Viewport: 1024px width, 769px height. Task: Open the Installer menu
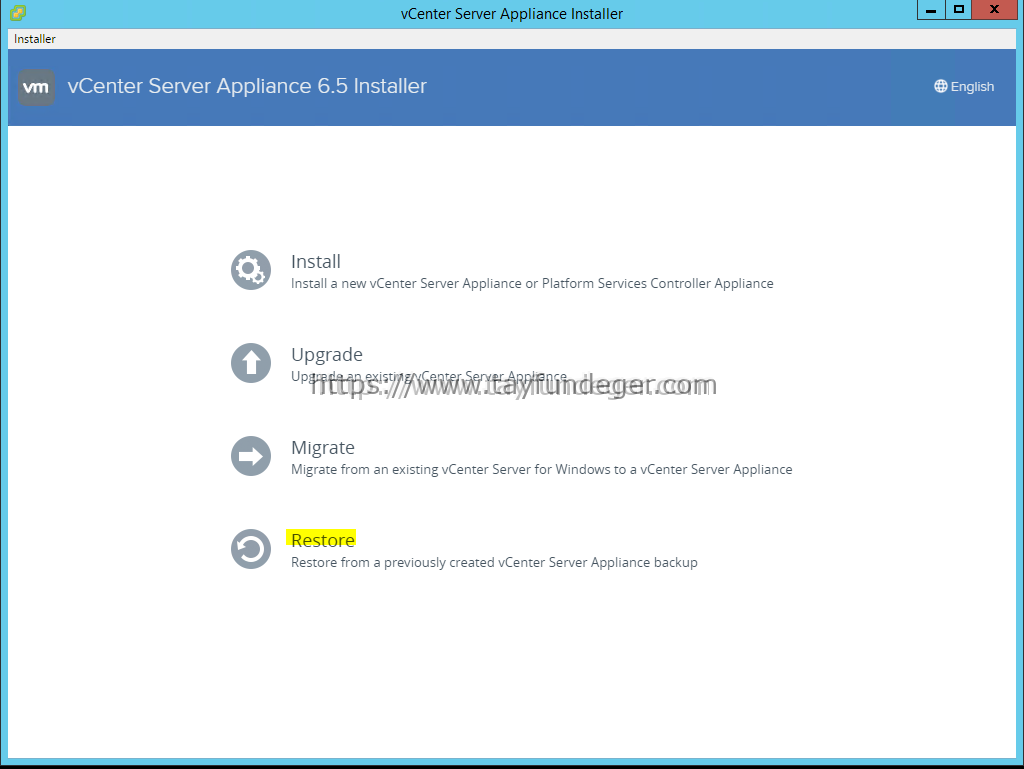click(35, 39)
